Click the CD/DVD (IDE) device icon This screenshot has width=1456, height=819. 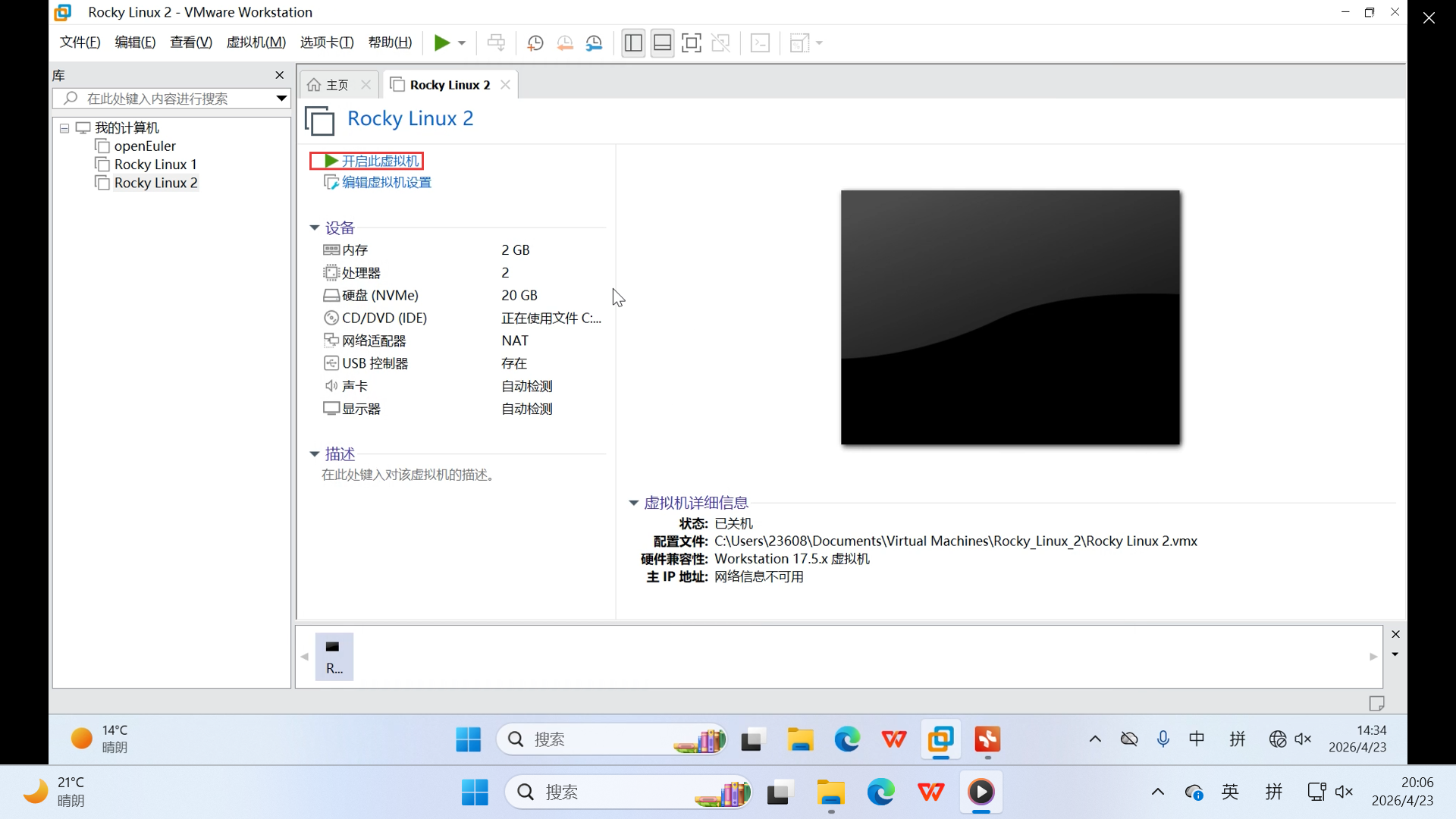tap(331, 318)
